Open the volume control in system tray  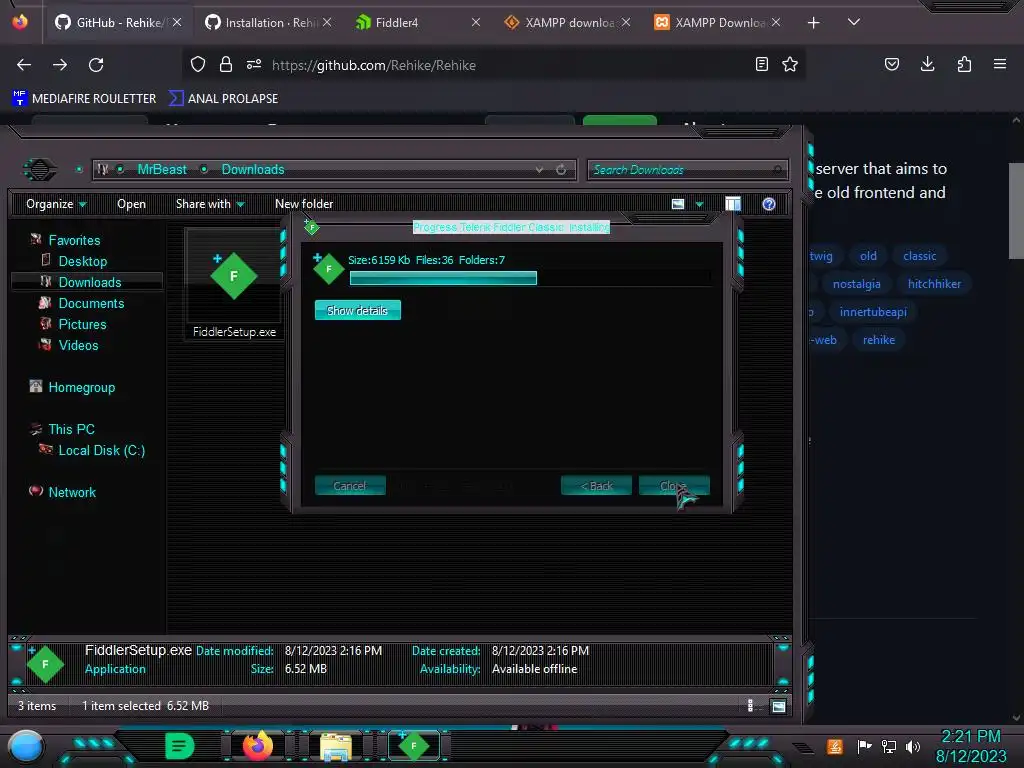point(912,746)
